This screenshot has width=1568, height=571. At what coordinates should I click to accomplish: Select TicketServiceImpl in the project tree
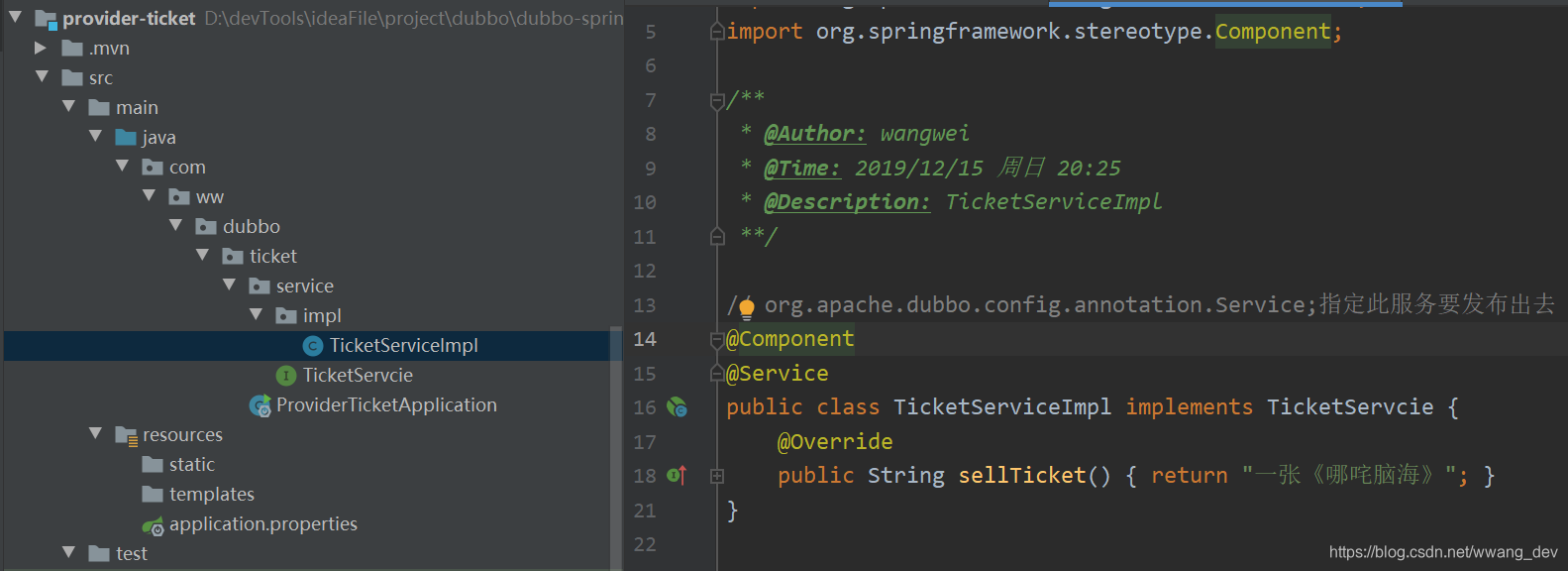point(404,345)
